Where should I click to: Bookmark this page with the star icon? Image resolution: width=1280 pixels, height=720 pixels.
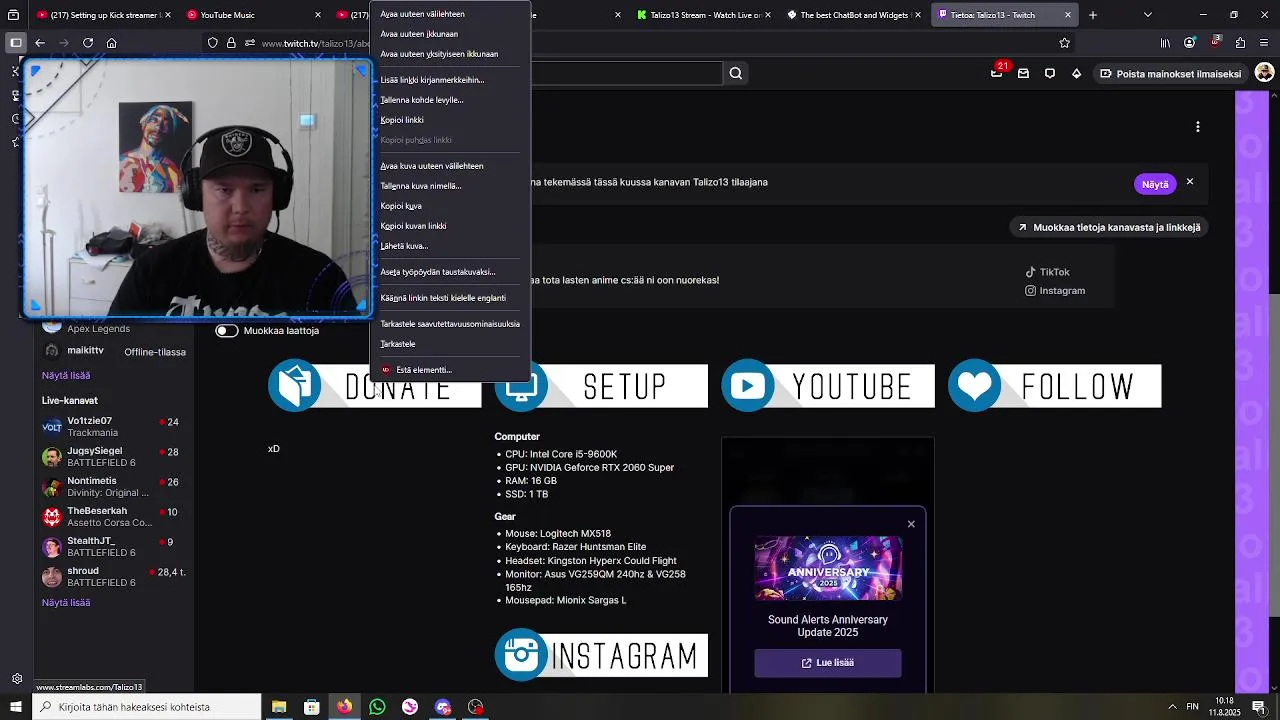click(x=1064, y=43)
